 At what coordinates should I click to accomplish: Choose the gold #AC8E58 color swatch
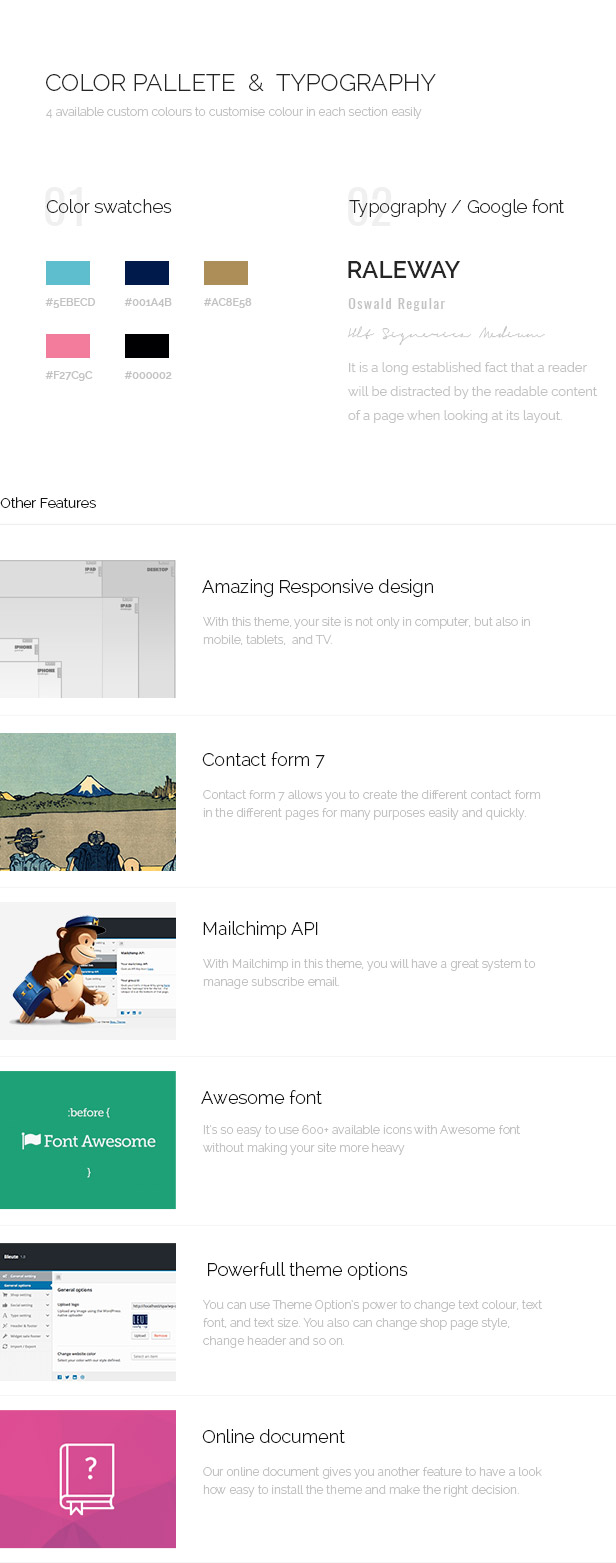click(x=226, y=273)
